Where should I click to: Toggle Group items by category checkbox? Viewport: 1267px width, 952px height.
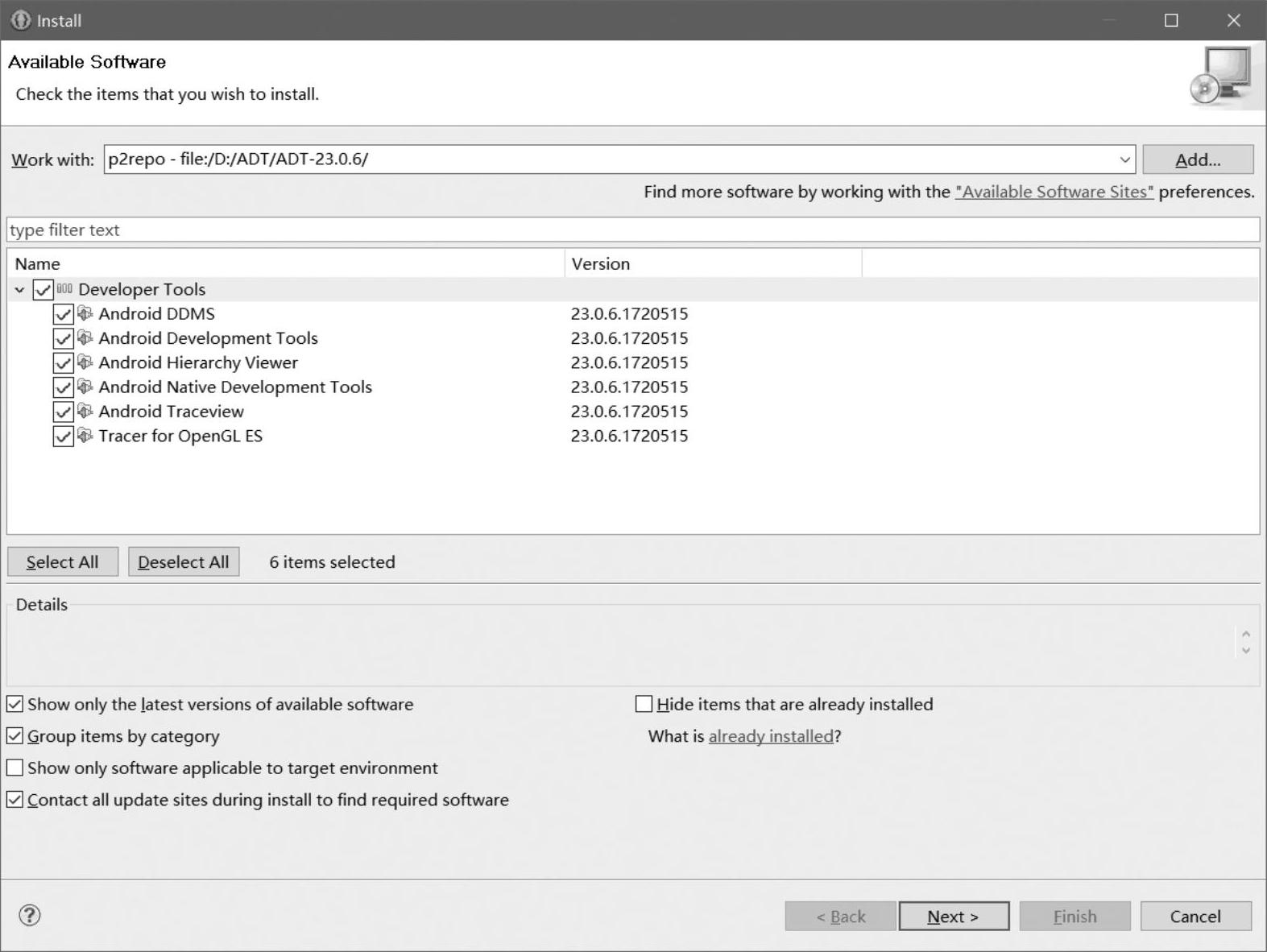(15, 736)
